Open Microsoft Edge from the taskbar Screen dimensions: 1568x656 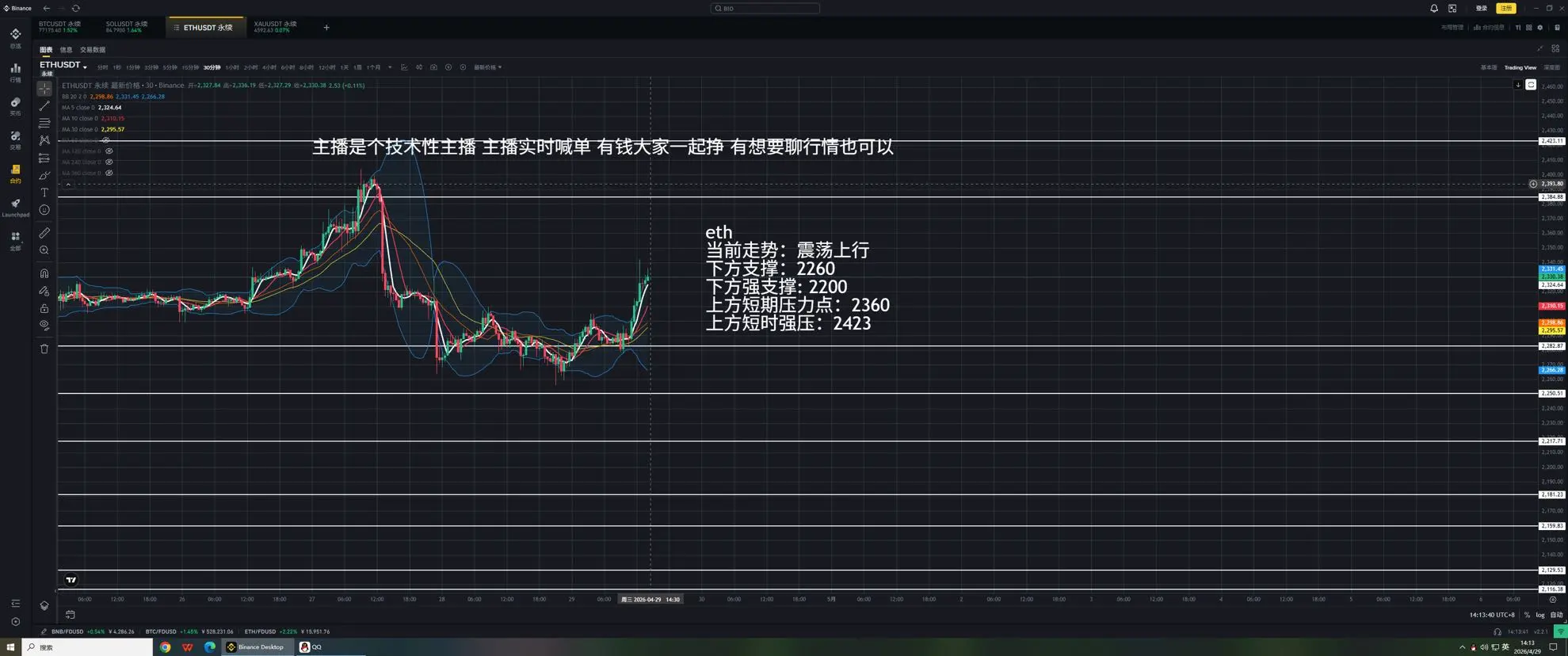(209, 647)
